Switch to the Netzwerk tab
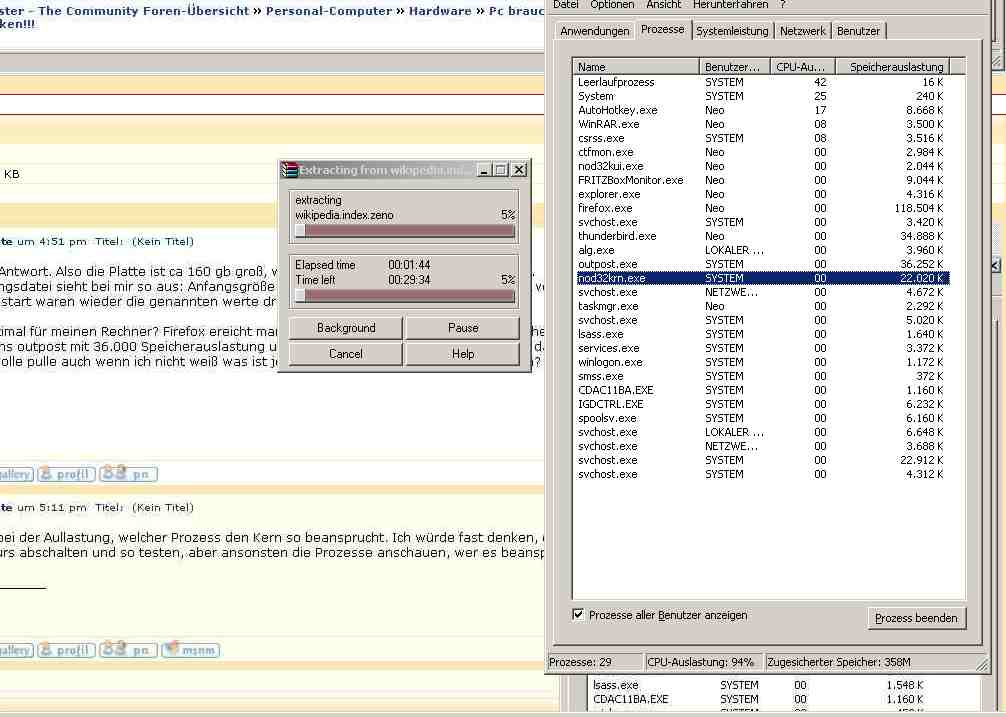The width and height of the screenshot is (1006, 717). tap(803, 31)
